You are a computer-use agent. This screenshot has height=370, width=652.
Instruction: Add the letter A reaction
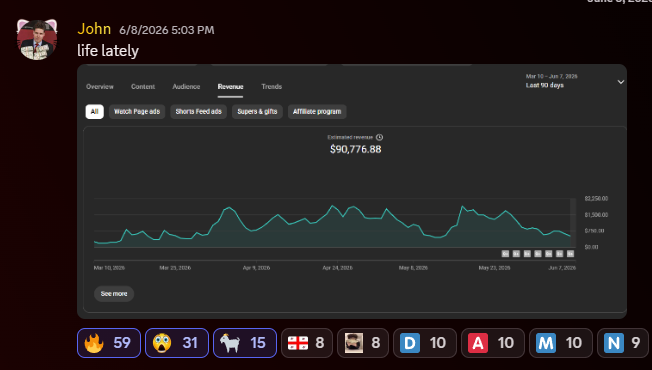[x=493, y=343]
